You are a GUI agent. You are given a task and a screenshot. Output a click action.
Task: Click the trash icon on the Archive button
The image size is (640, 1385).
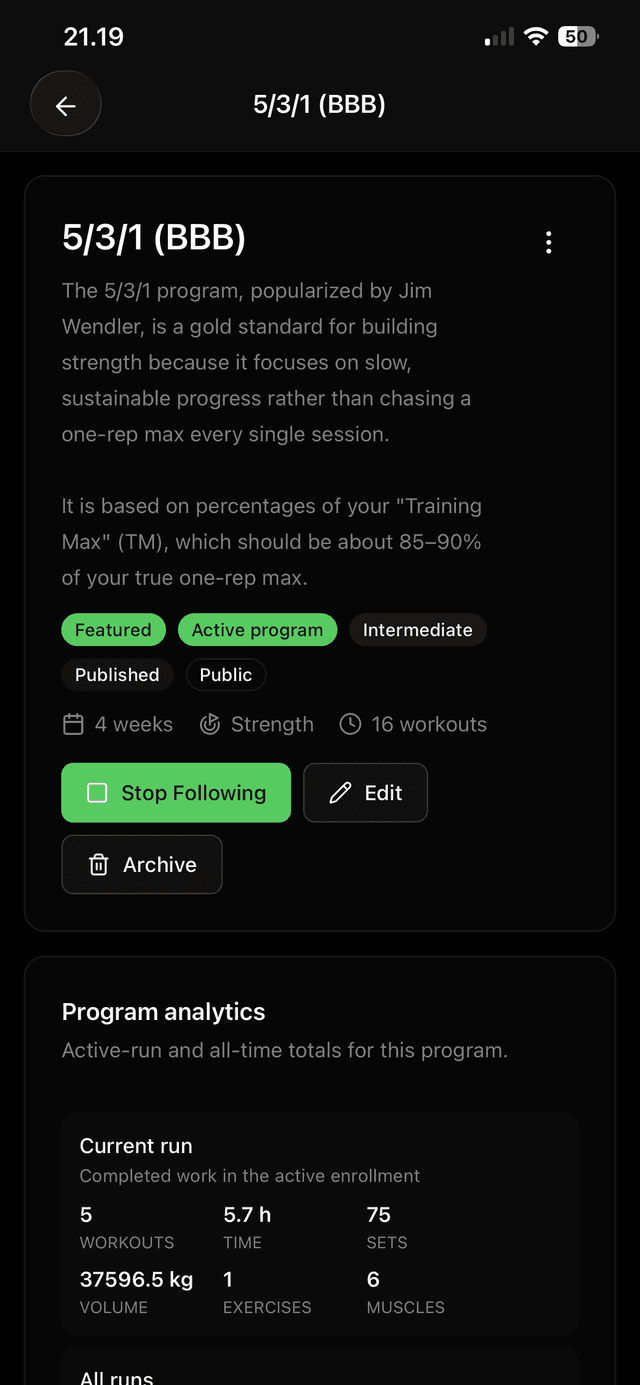pos(100,864)
